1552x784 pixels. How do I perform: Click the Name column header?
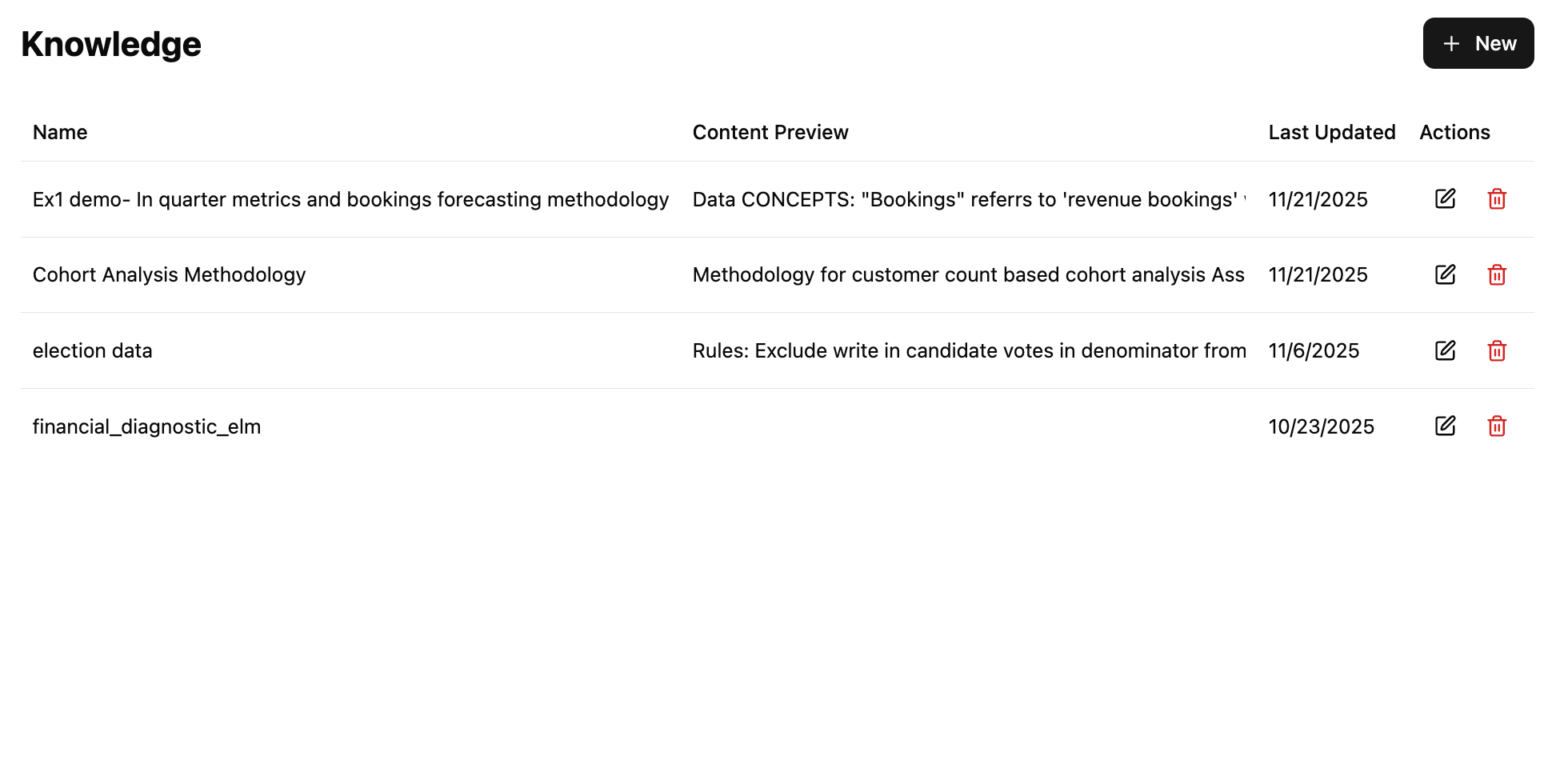pyautogui.click(x=60, y=132)
